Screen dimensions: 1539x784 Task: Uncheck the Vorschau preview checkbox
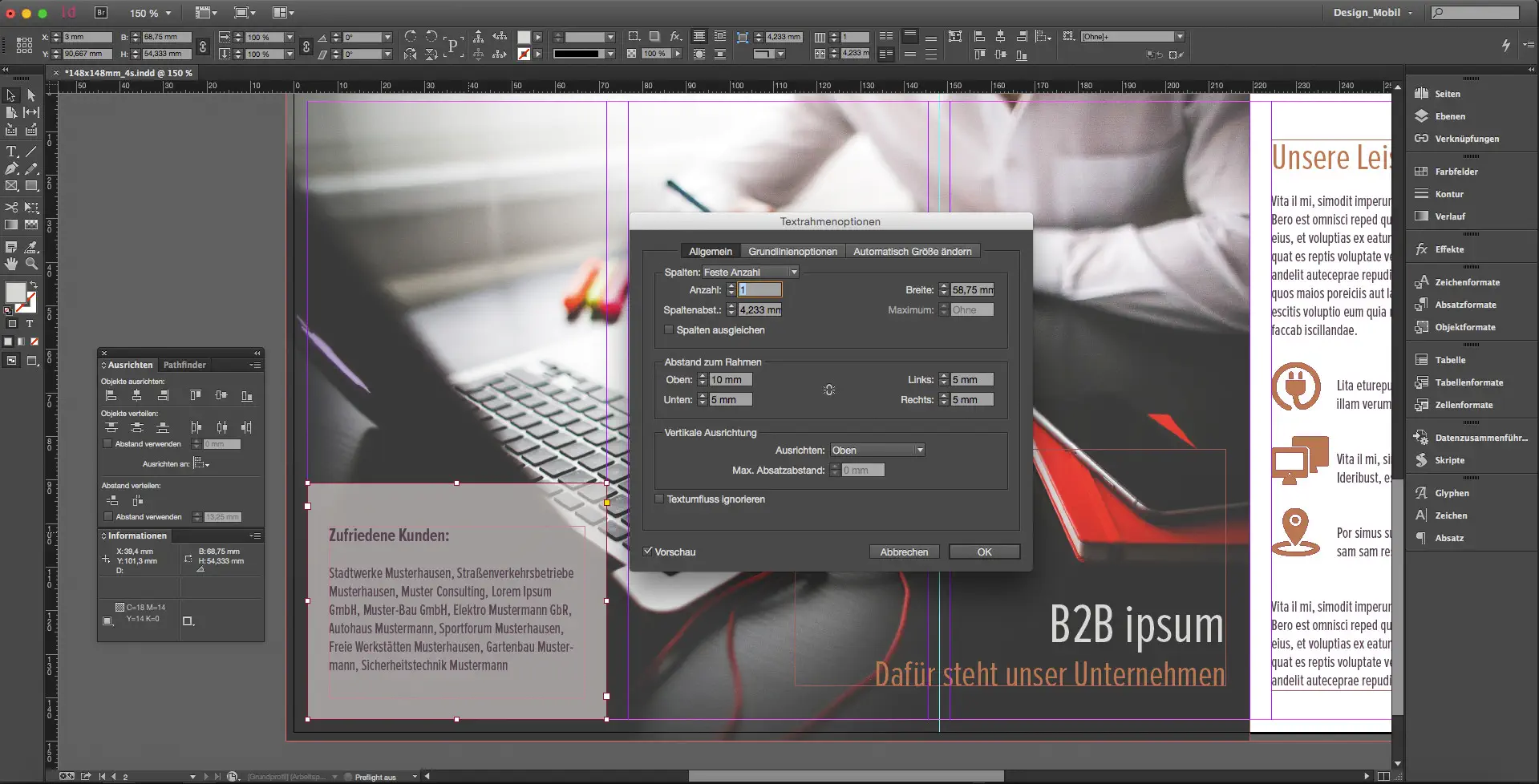648,552
